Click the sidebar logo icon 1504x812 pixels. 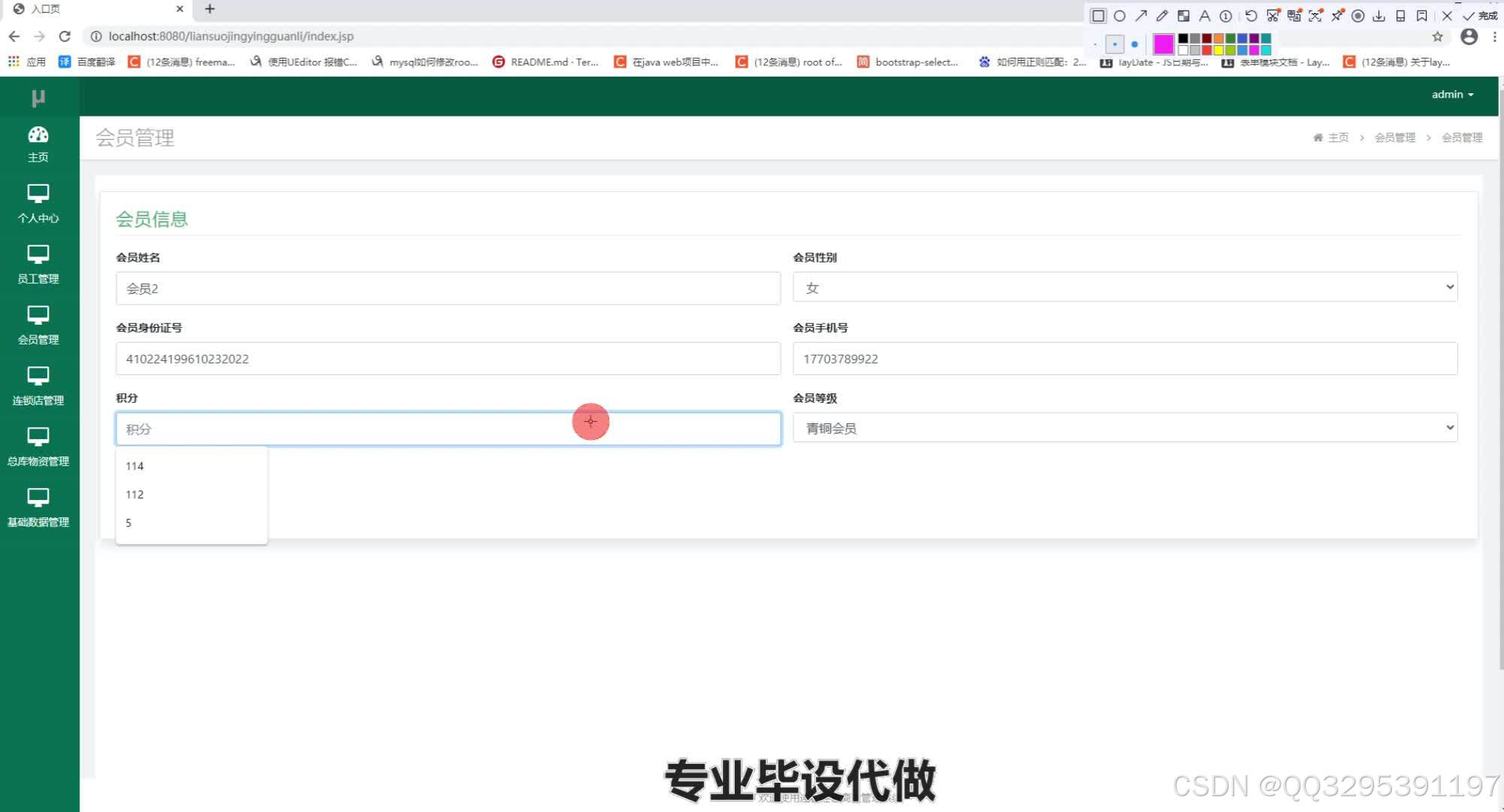pos(38,98)
